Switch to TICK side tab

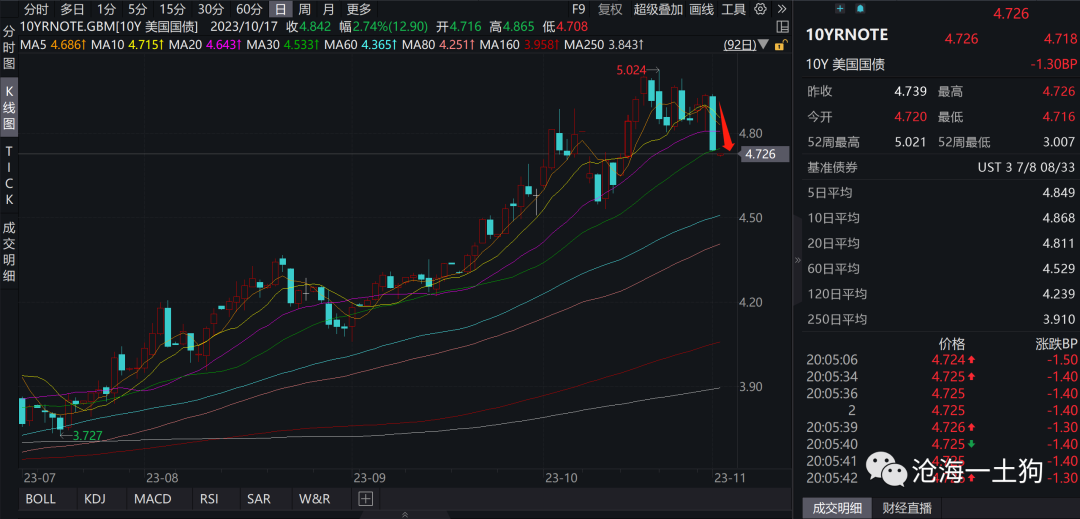click(10, 176)
